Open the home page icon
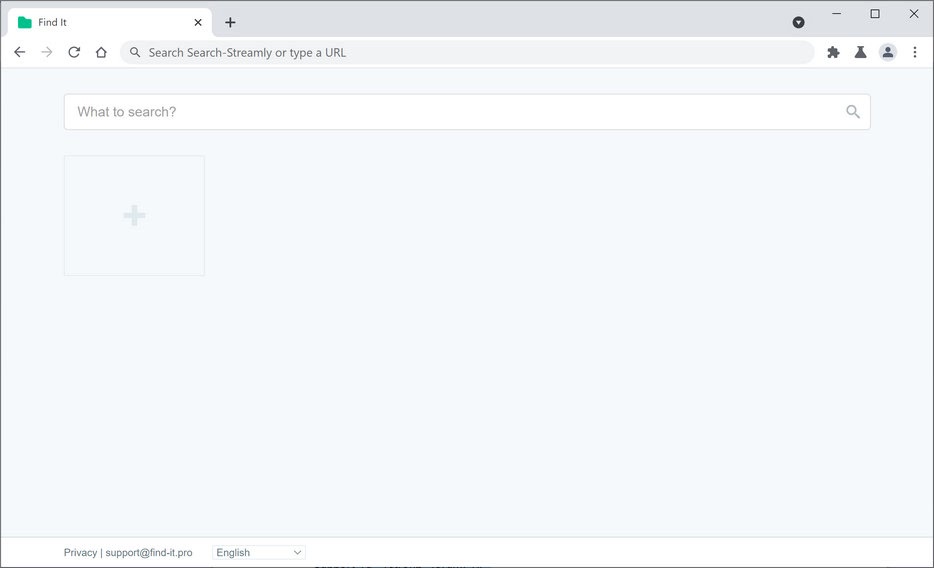 point(101,52)
